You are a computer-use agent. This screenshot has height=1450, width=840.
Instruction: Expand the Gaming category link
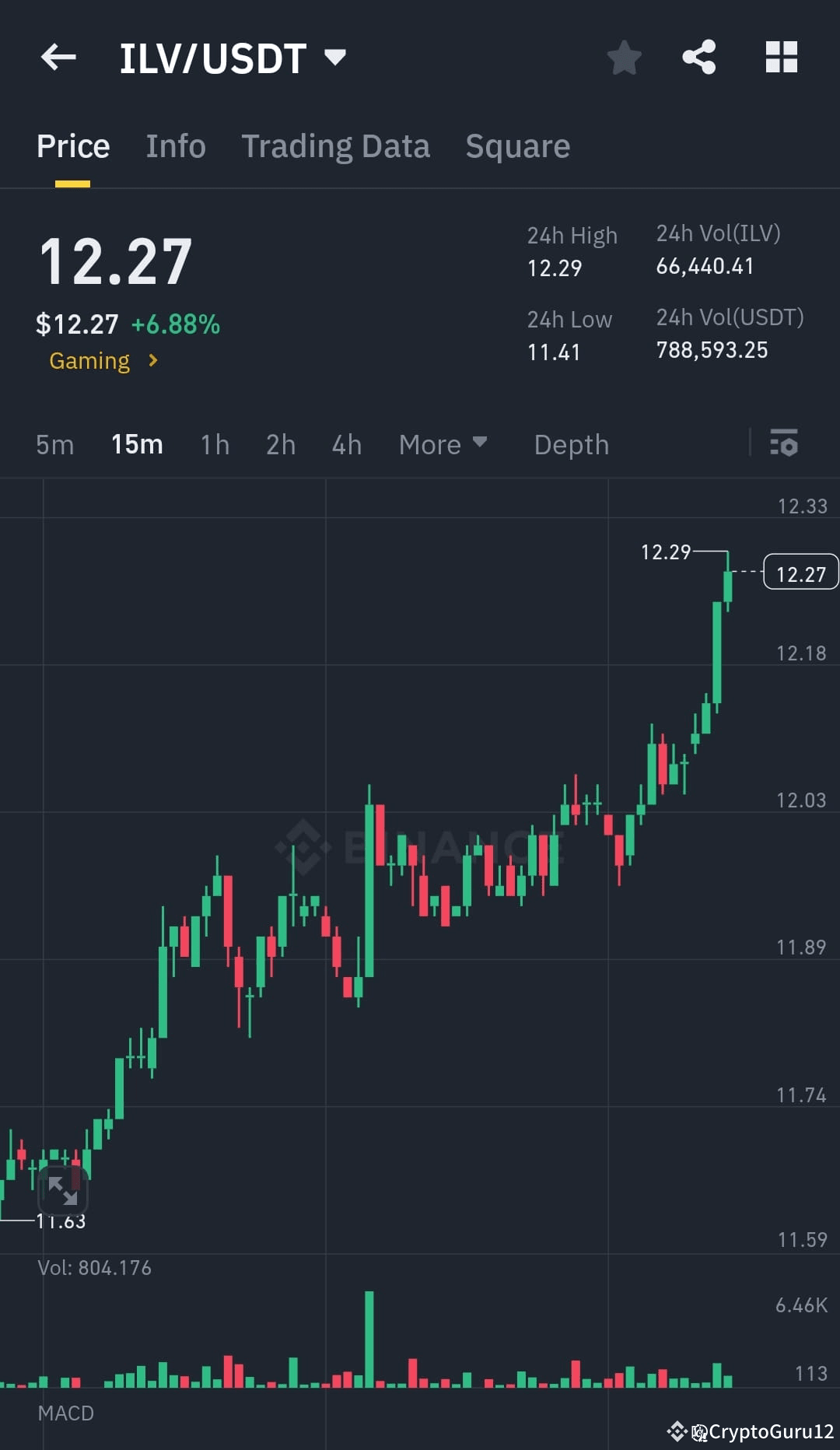[x=101, y=360]
